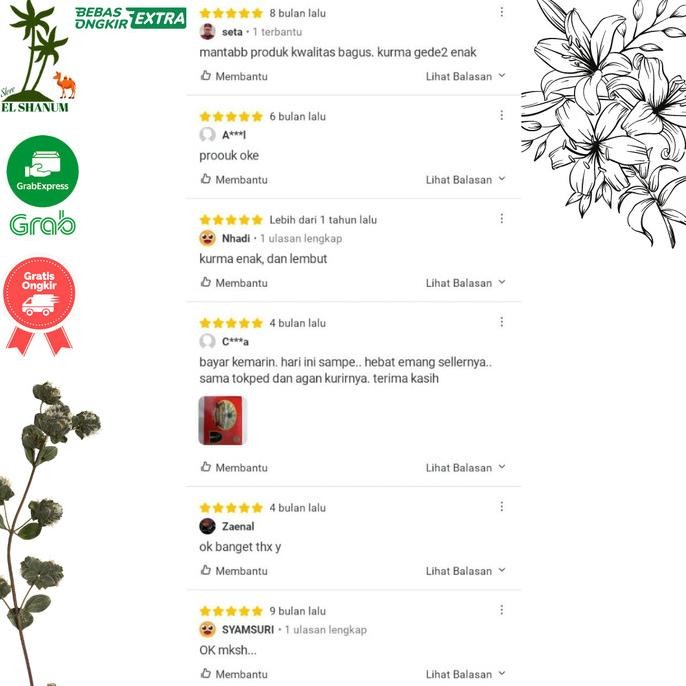Mark Zaenal's 'ok banget' review as Membantu
Image resolution: width=686 pixels, height=686 pixels.
point(234,570)
